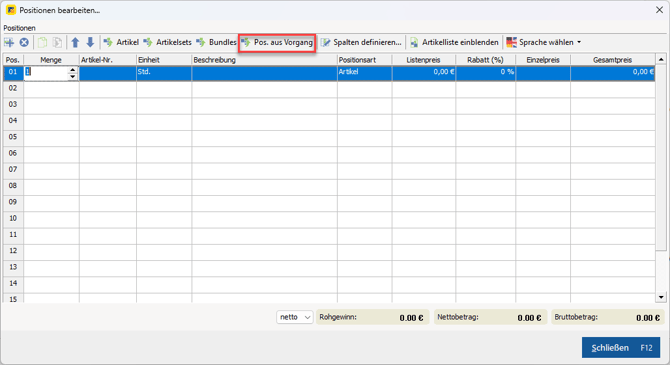
Task: Move position down with blue arrow
Action: coord(90,42)
